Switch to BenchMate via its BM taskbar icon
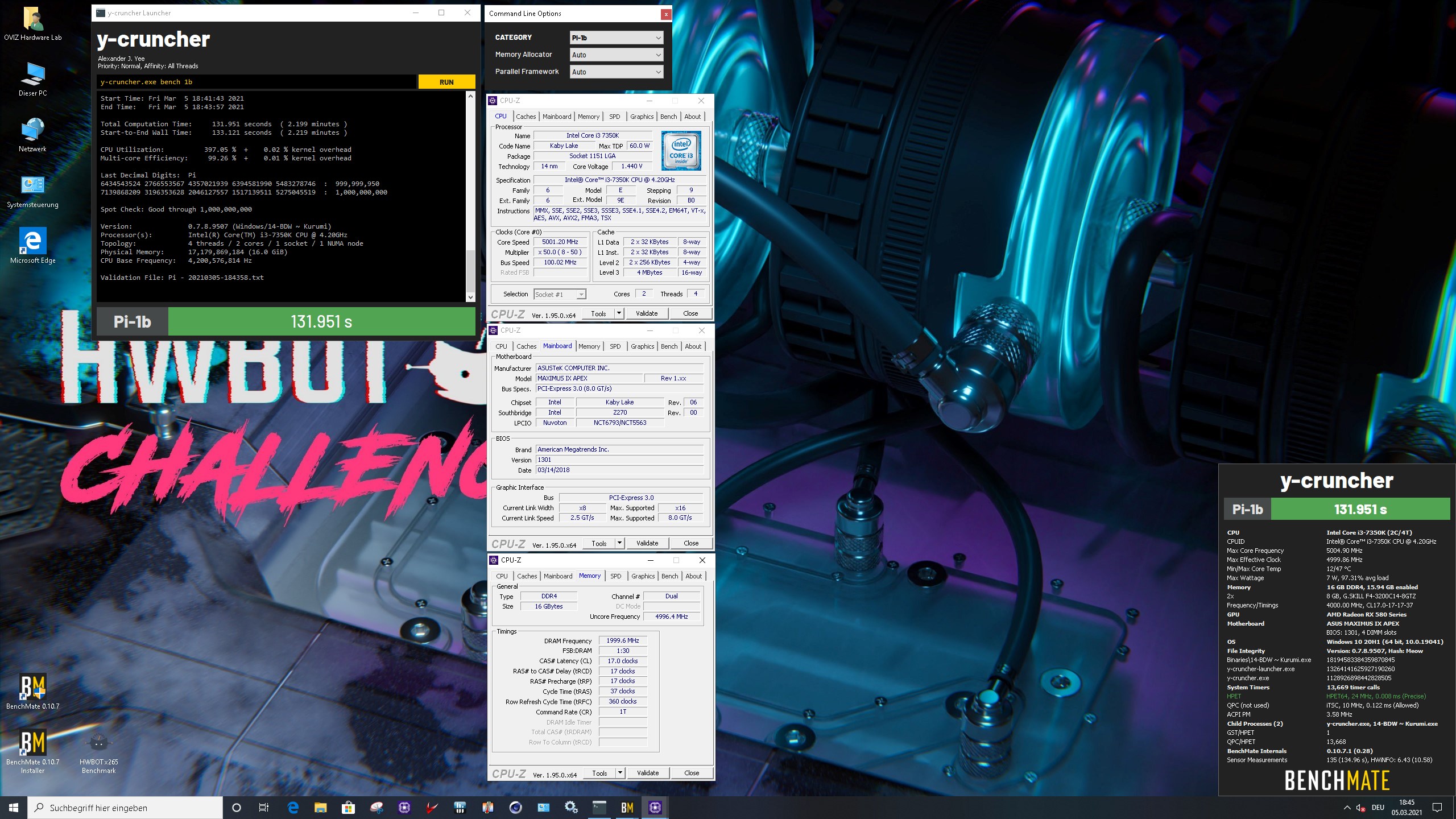 [627, 808]
